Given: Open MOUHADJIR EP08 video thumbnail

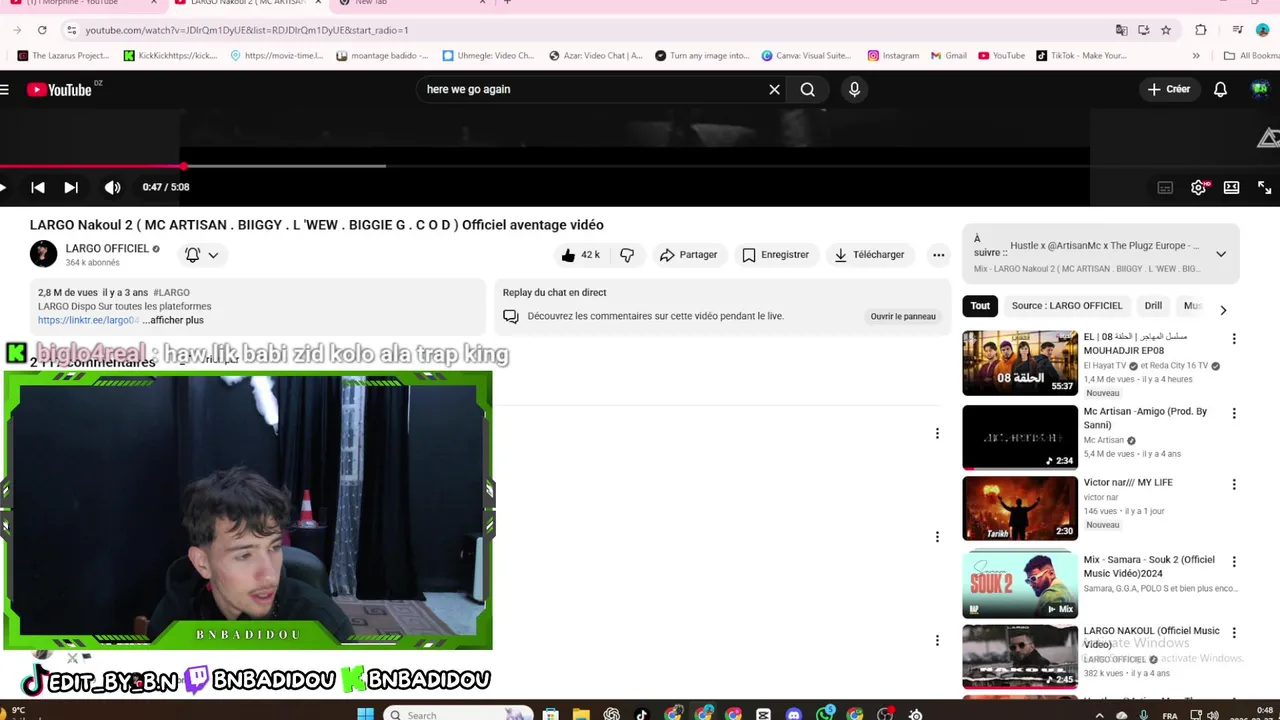Looking at the screenshot, I should click(1020, 363).
